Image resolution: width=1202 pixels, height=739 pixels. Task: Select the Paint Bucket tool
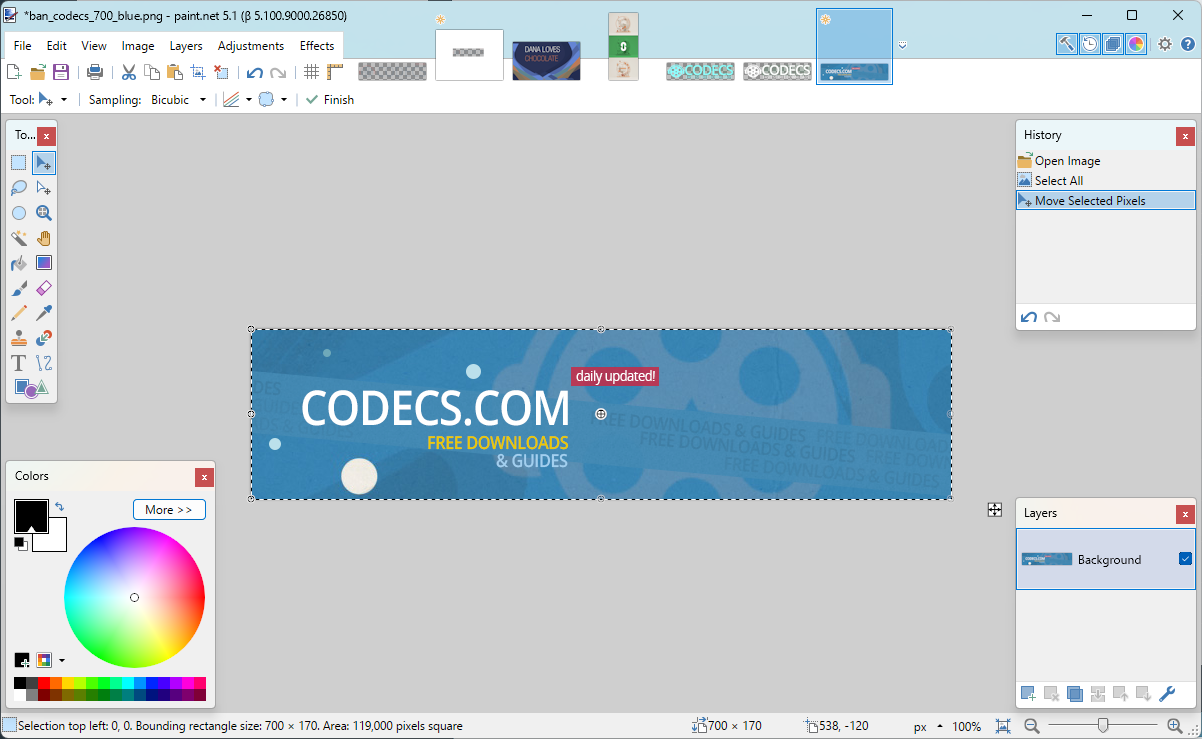pyautogui.click(x=19, y=263)
